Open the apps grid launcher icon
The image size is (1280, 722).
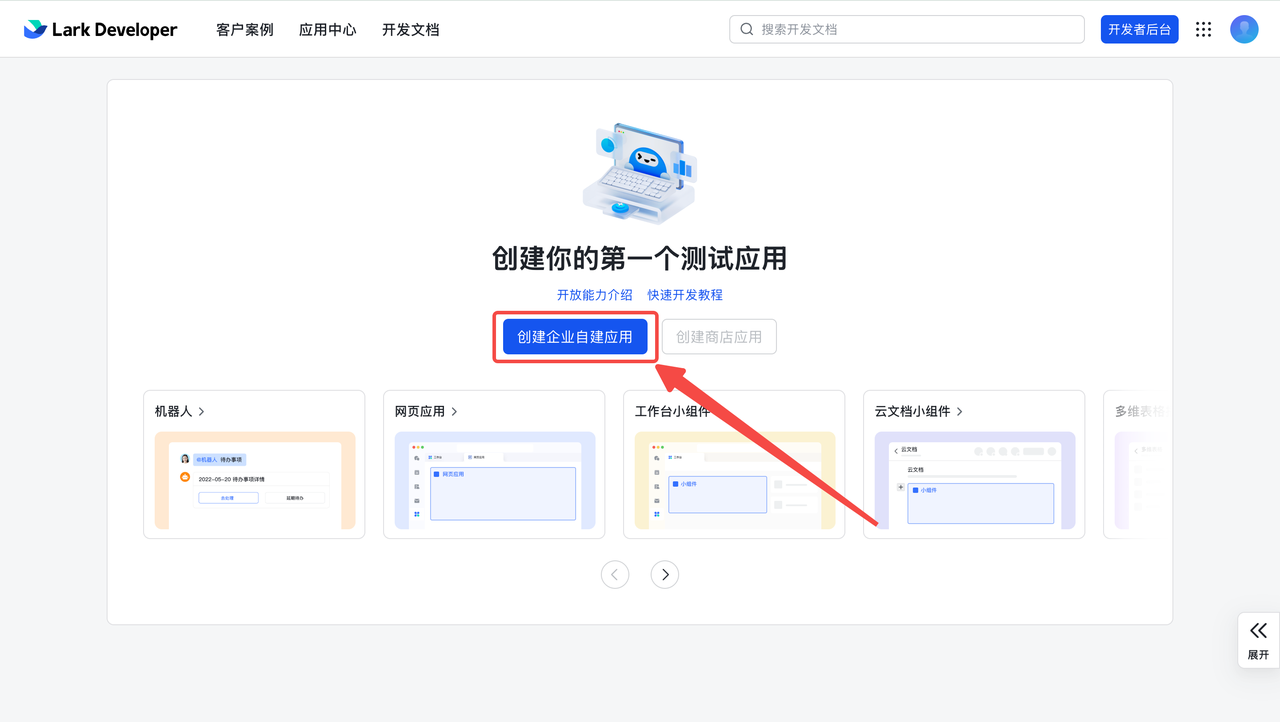(x=1204, y=29)
